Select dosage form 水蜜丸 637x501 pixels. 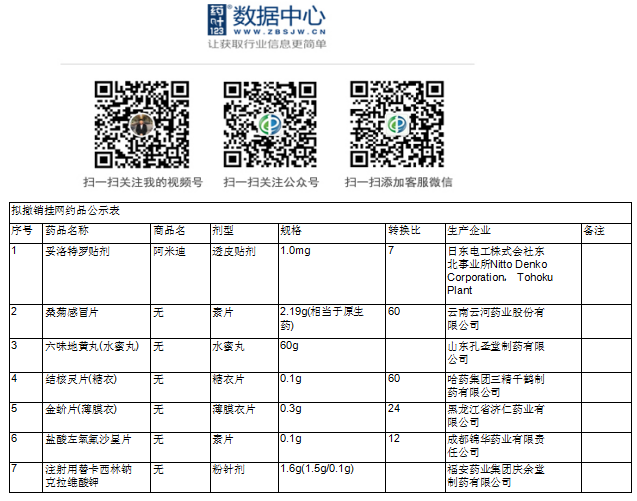click(229, 346)
